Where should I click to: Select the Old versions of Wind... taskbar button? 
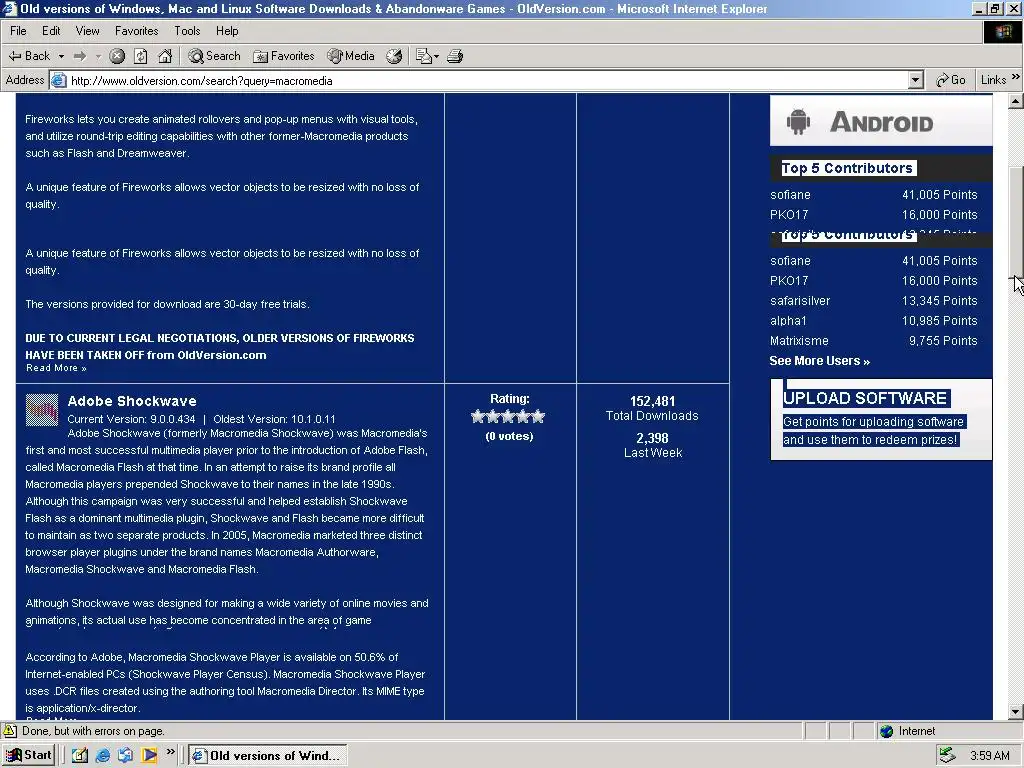[268, 756]
